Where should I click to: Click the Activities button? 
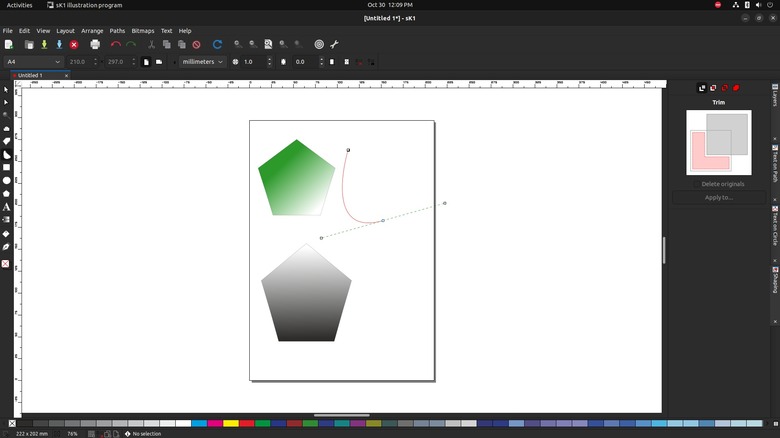pos(19,5)
